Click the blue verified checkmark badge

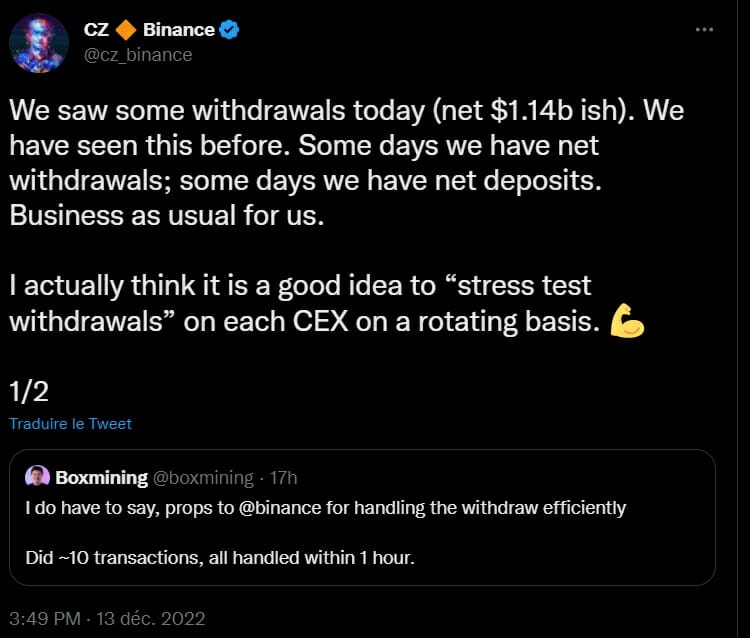tap(230, 30)
